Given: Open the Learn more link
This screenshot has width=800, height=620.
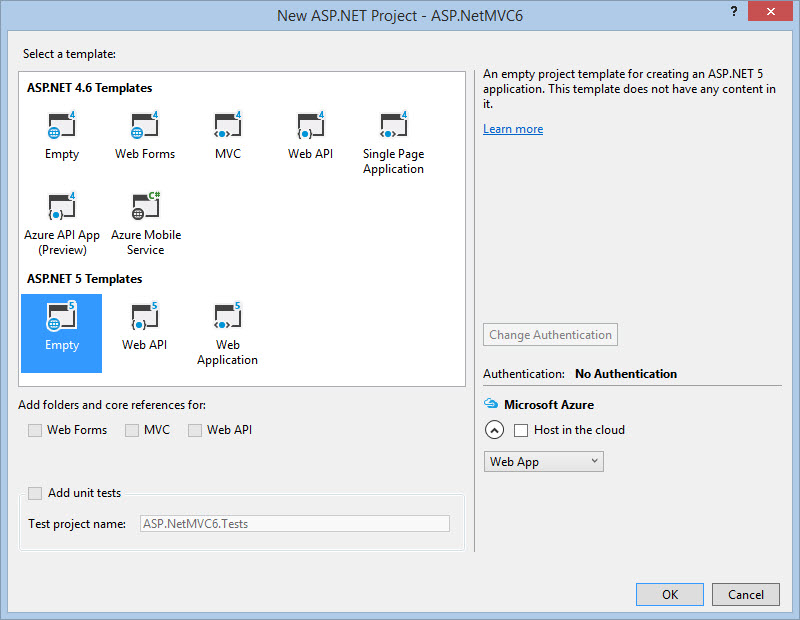Looking at the screenshot, I should click(x=513, y=129).
